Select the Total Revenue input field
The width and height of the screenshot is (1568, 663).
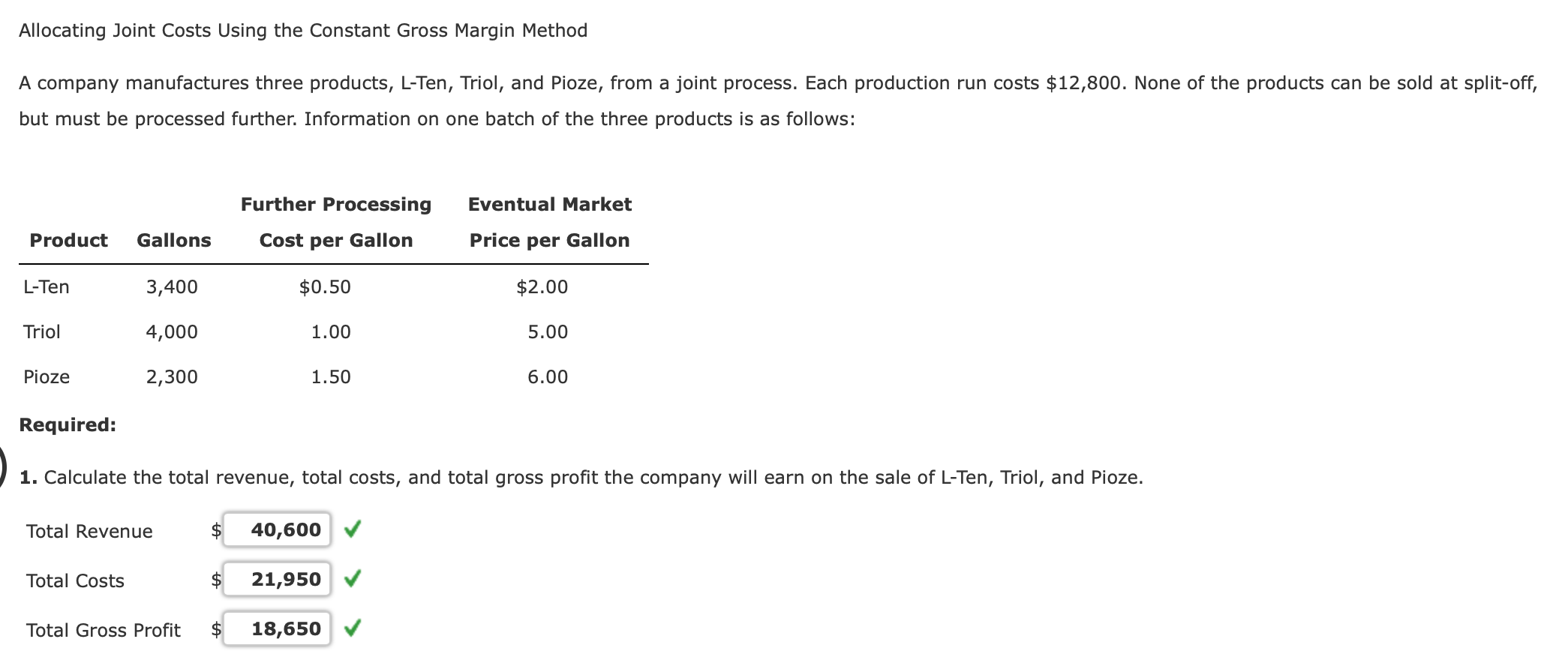pyautogui.click(x=275, y=529)
